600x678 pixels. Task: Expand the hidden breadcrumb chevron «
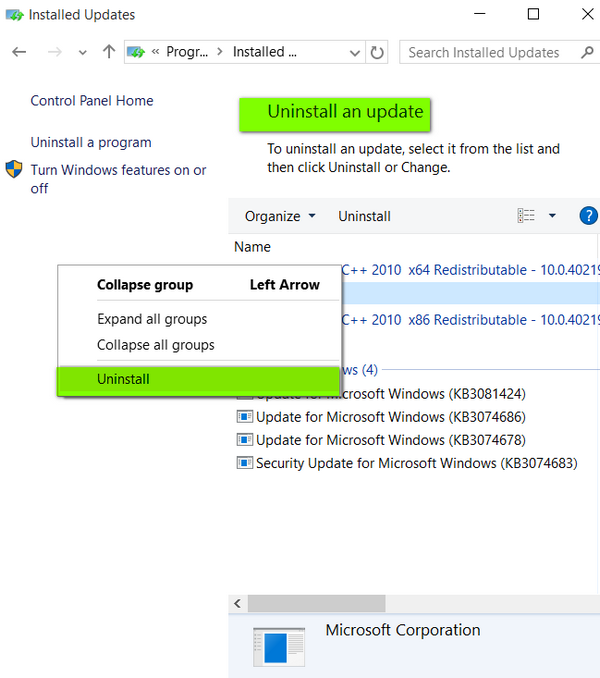(156, 52)
